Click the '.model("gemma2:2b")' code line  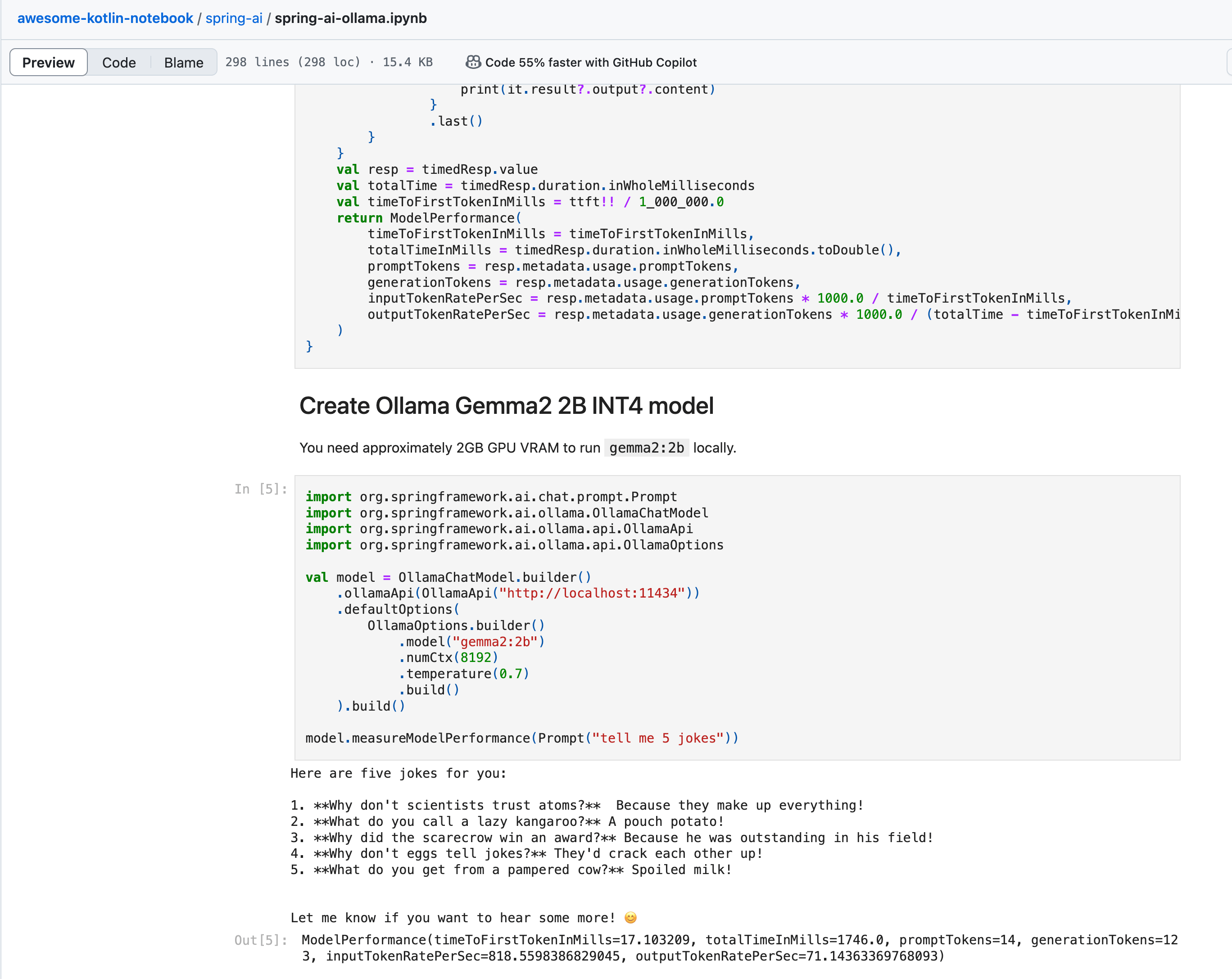[x=472, y=642]
